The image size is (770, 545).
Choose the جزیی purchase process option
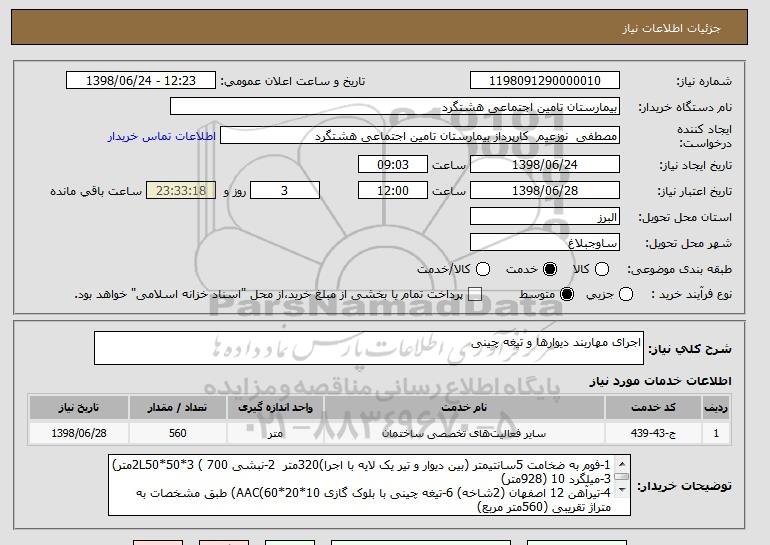pyautogui.click(x=626, y=295)
